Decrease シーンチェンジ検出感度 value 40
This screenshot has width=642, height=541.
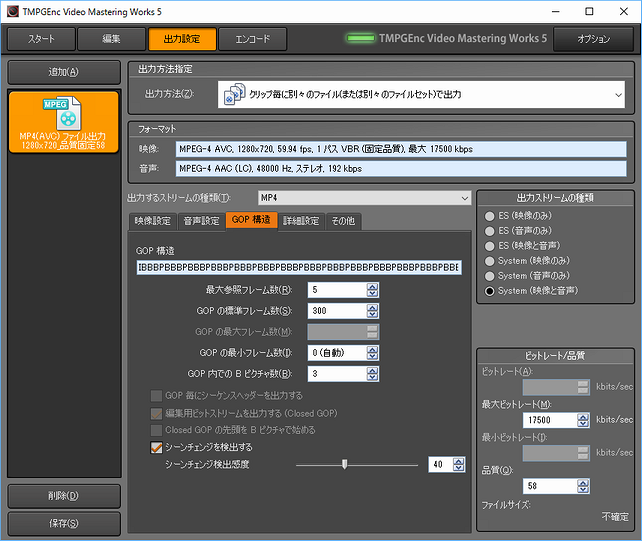459,468
